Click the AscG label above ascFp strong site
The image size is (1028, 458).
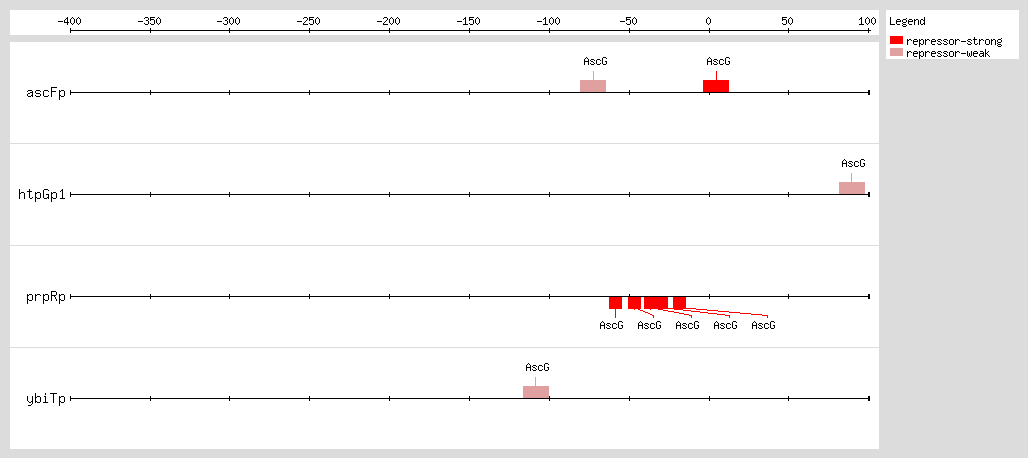click(x=718, y=62)
